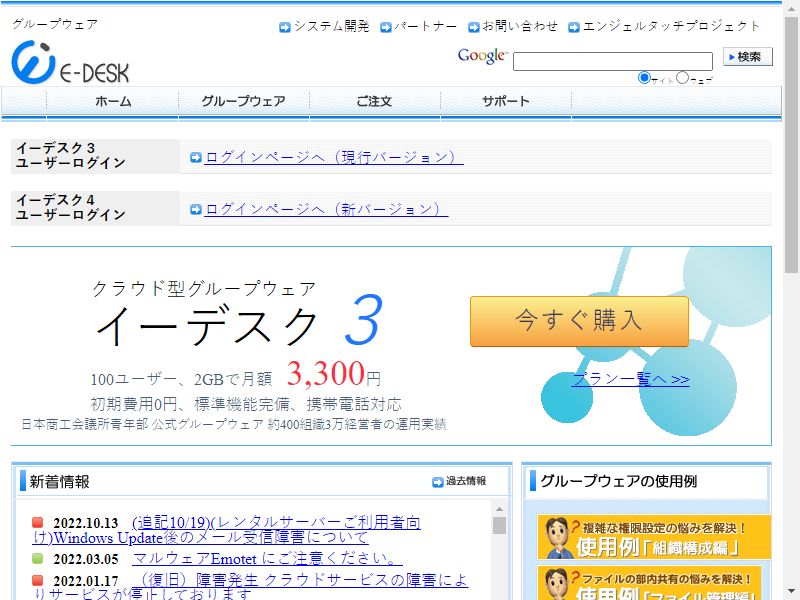This screenshot has height=600, width=800.
Task: Open the Windows Update後のメール受信障害 news link
Action: coord(227,530)
